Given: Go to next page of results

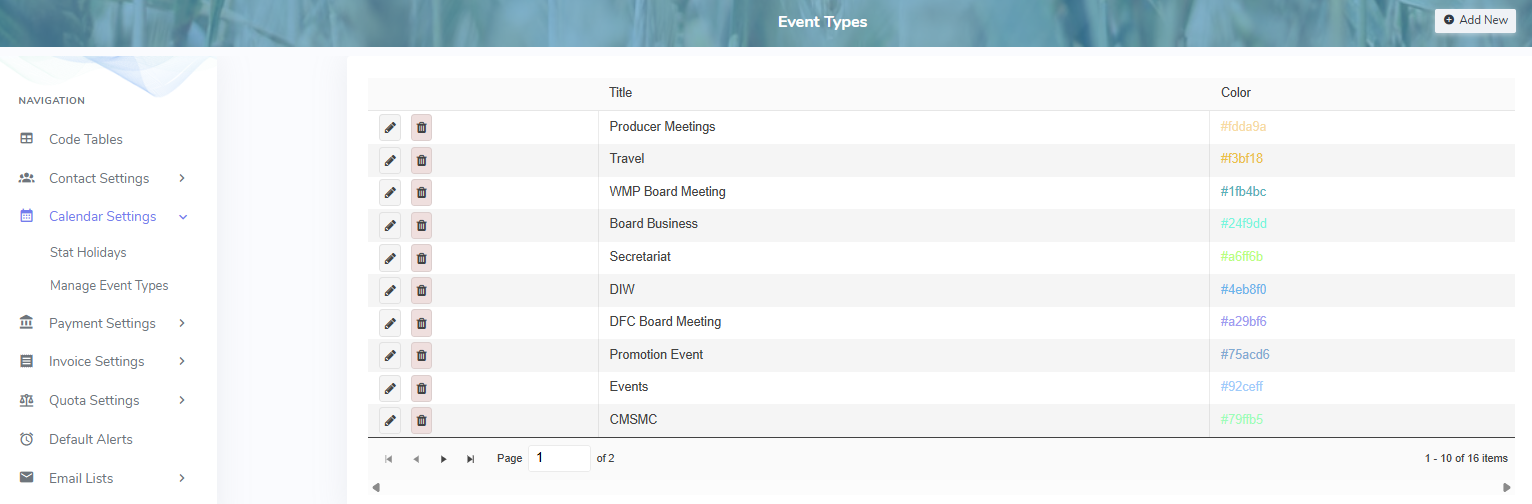Looking at the screenshot, I should click(443, 459).
